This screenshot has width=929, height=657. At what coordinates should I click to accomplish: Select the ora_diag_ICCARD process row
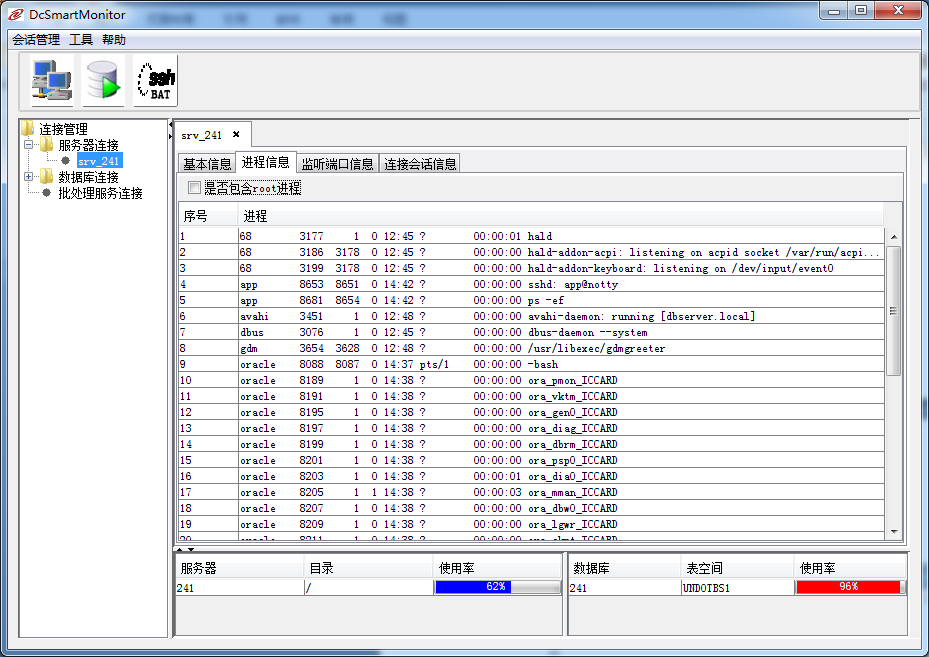click(531, 428)
